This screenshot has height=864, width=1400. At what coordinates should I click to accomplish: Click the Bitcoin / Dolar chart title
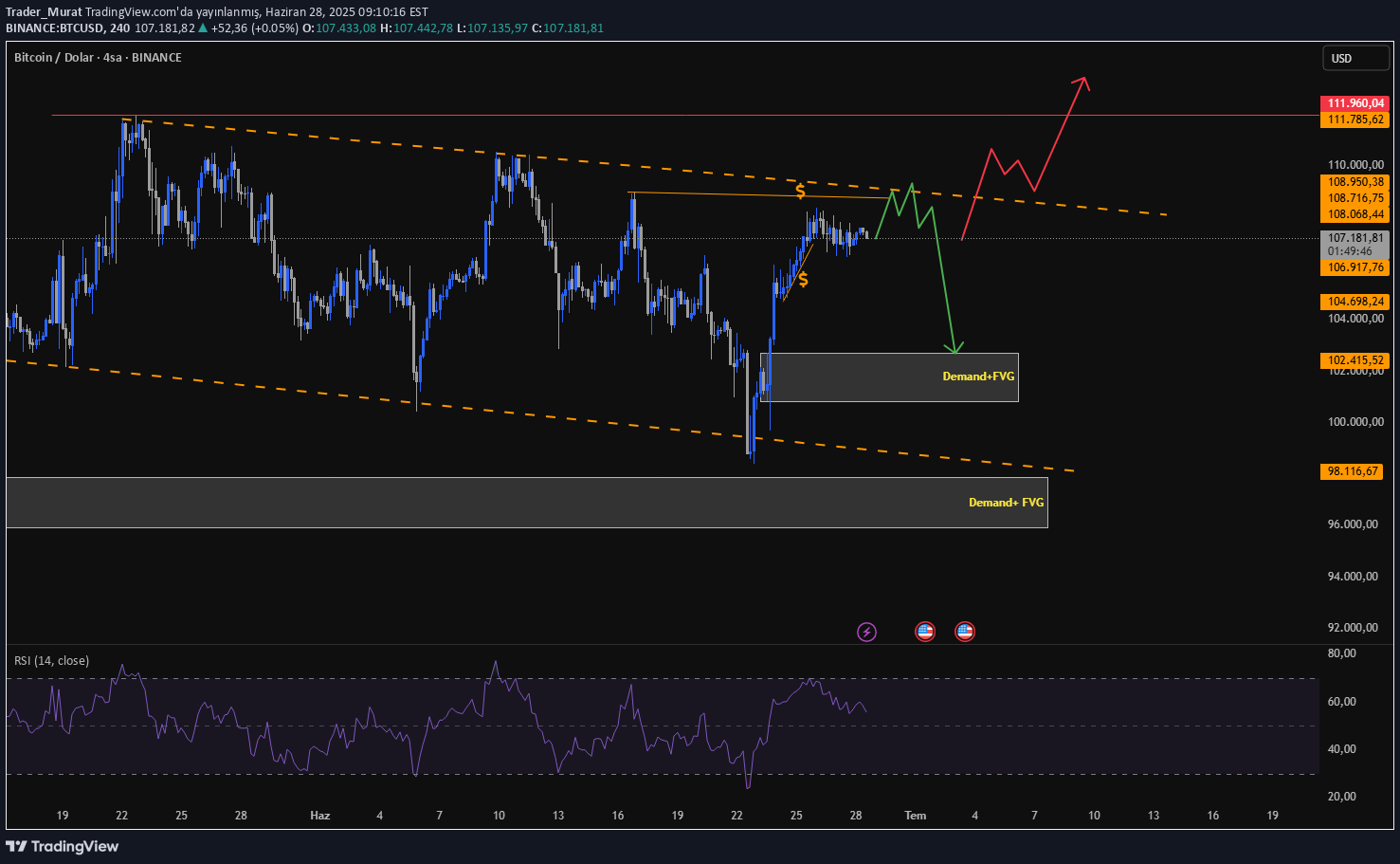pos(98,58)
